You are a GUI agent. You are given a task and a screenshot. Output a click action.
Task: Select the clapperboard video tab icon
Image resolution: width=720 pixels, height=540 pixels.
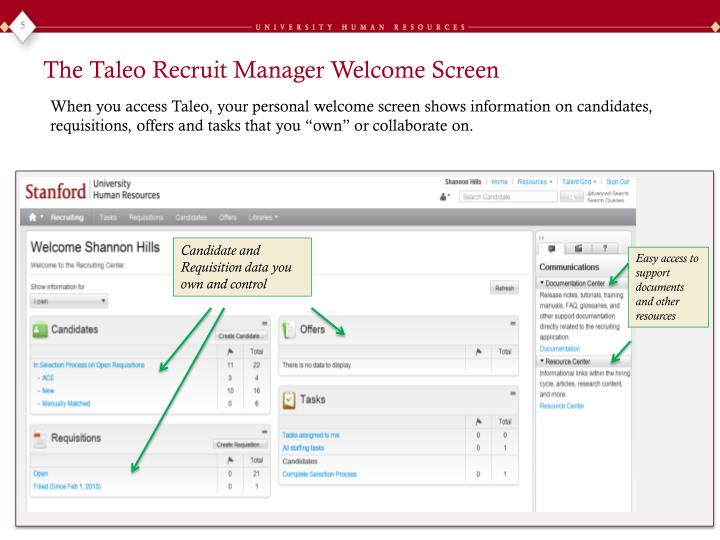click(578, 248)
